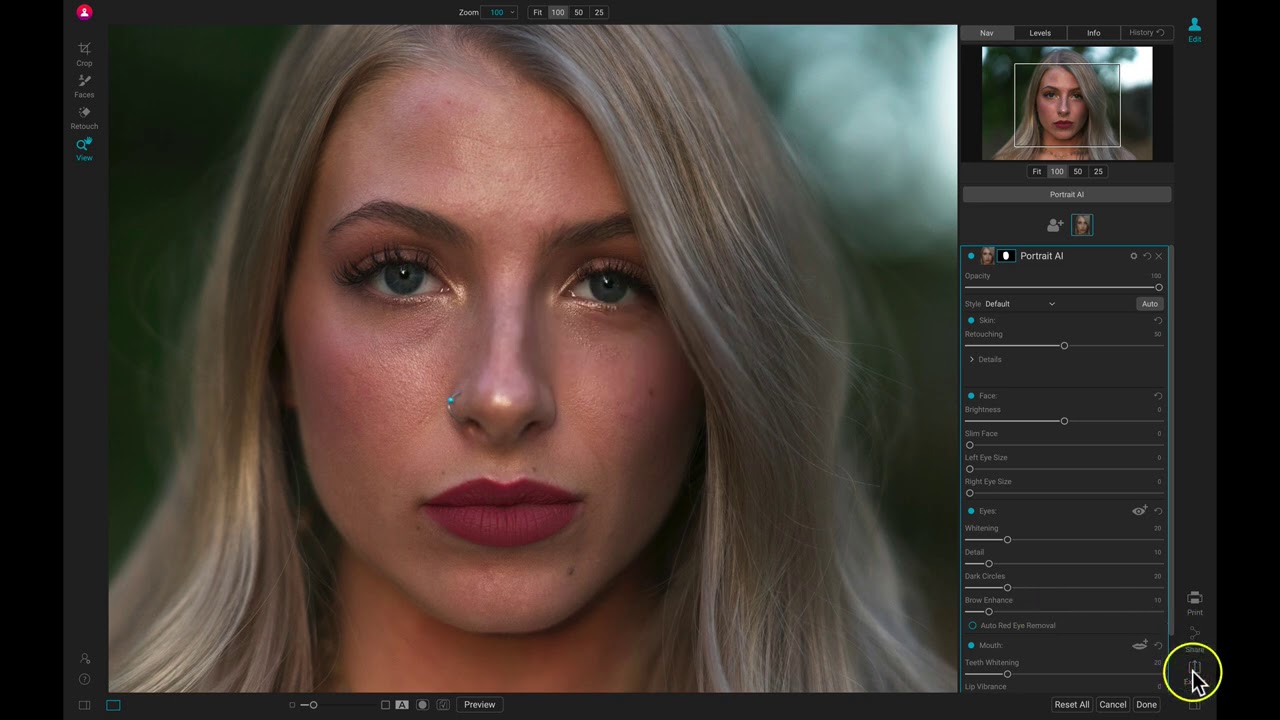The width and height of the screenshot is (1280, 720).
Task: Click the Brightness slider handle
Action: pos(1064,421)
